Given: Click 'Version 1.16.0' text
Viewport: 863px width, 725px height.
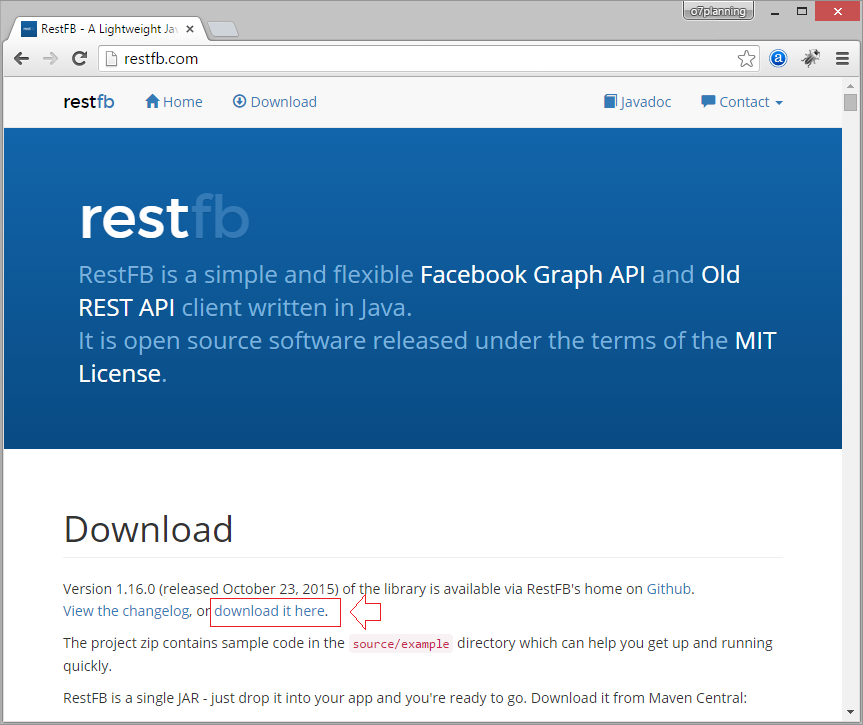Looking at the screenshot, I should point(110,589).
